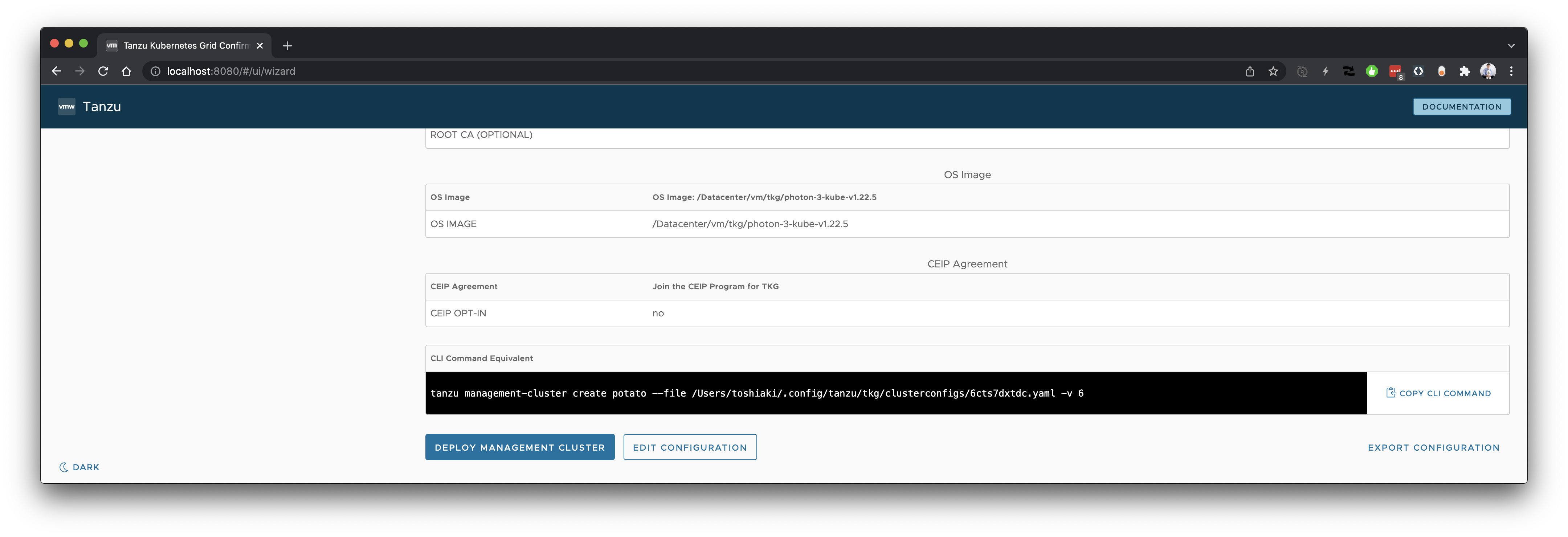This screenshot has width=1568, height=537.
Task: Click the CEIP OPT-IN row label
Action: click(458, 313)
